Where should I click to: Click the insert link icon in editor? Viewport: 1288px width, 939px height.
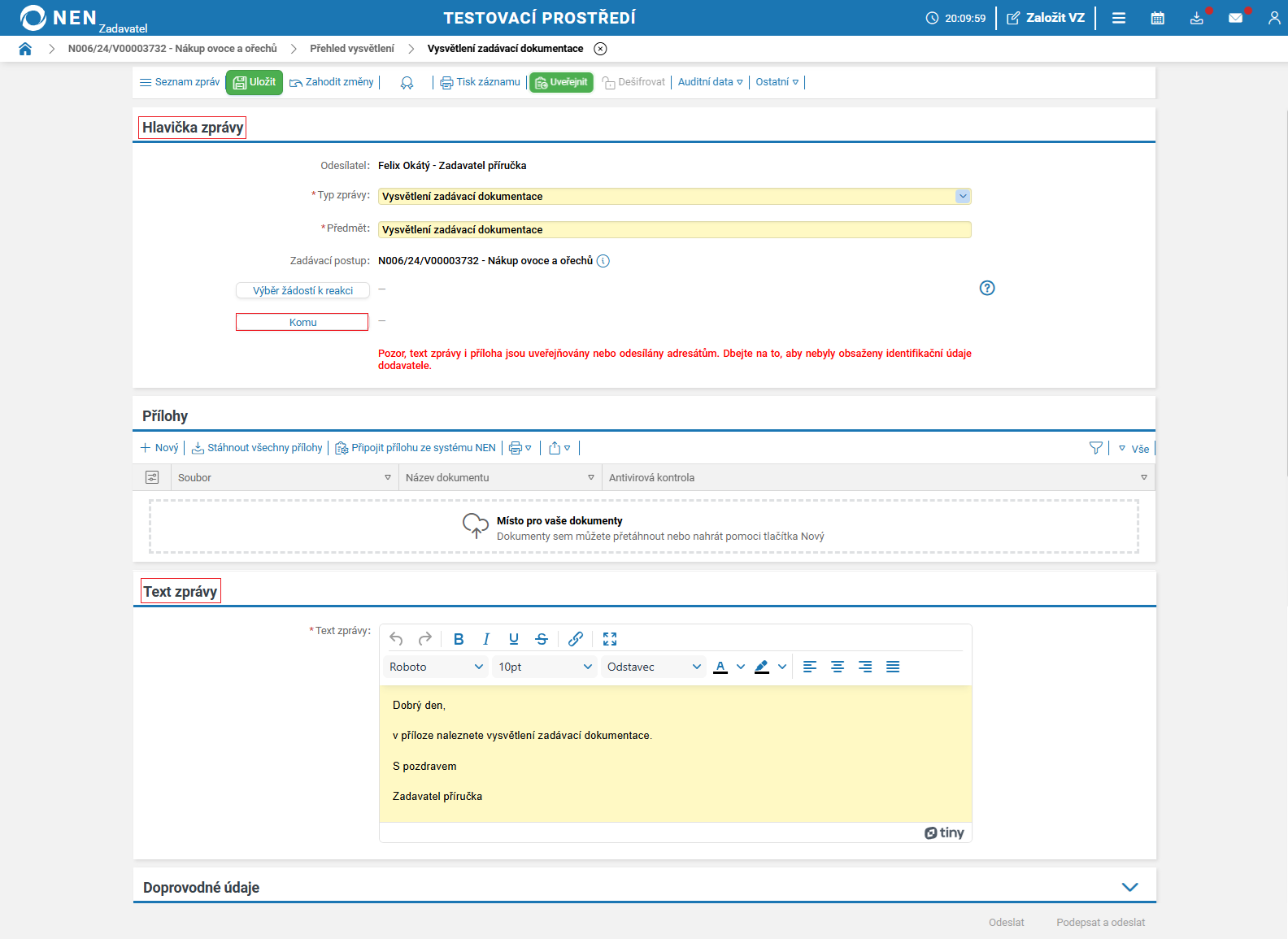point(575,639)
